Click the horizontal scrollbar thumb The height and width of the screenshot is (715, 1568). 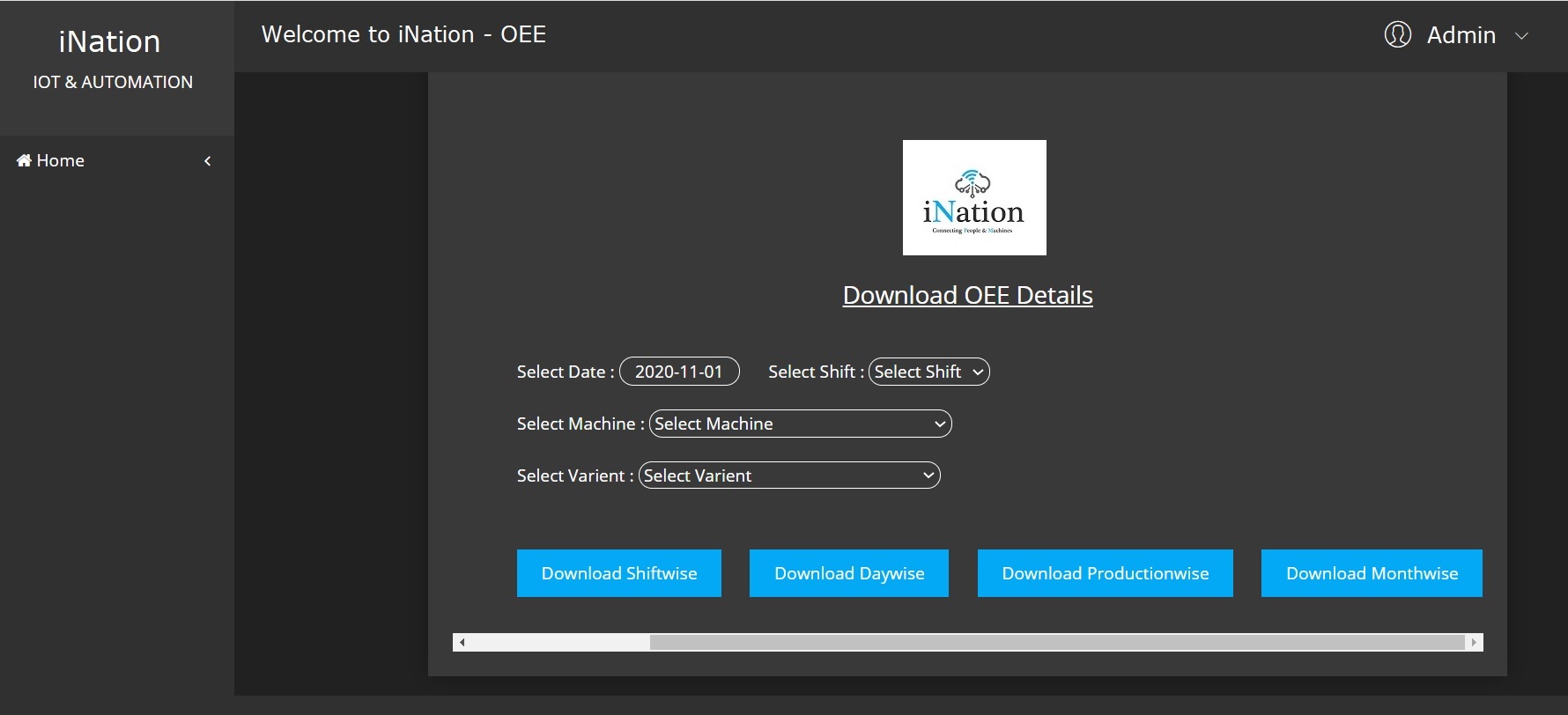pos(1057,642)
